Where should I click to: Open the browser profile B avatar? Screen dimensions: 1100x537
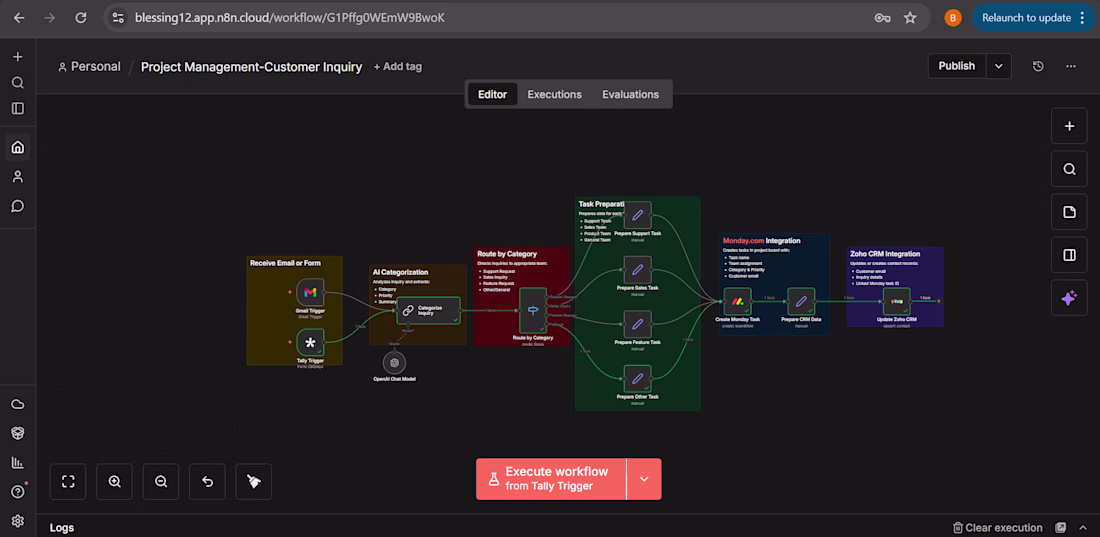[x=953, y=18]
